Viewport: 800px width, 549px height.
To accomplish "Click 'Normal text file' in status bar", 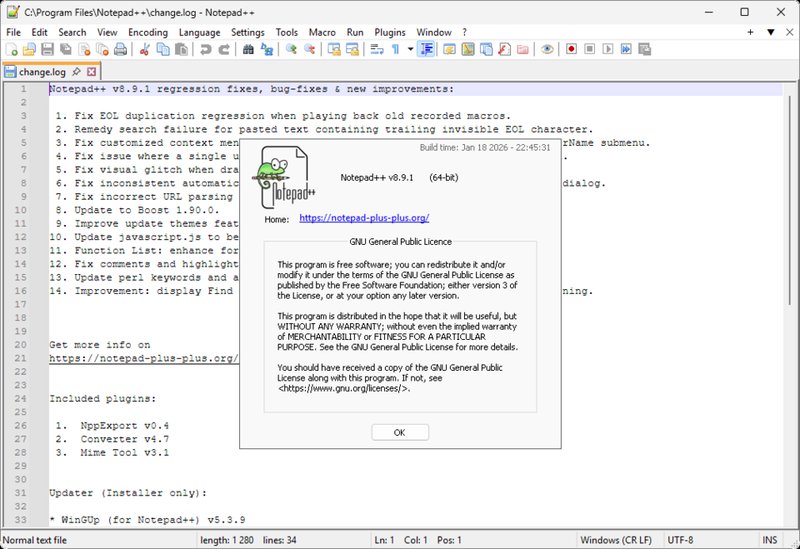I will pyautogui.click(x=35, y=540).
